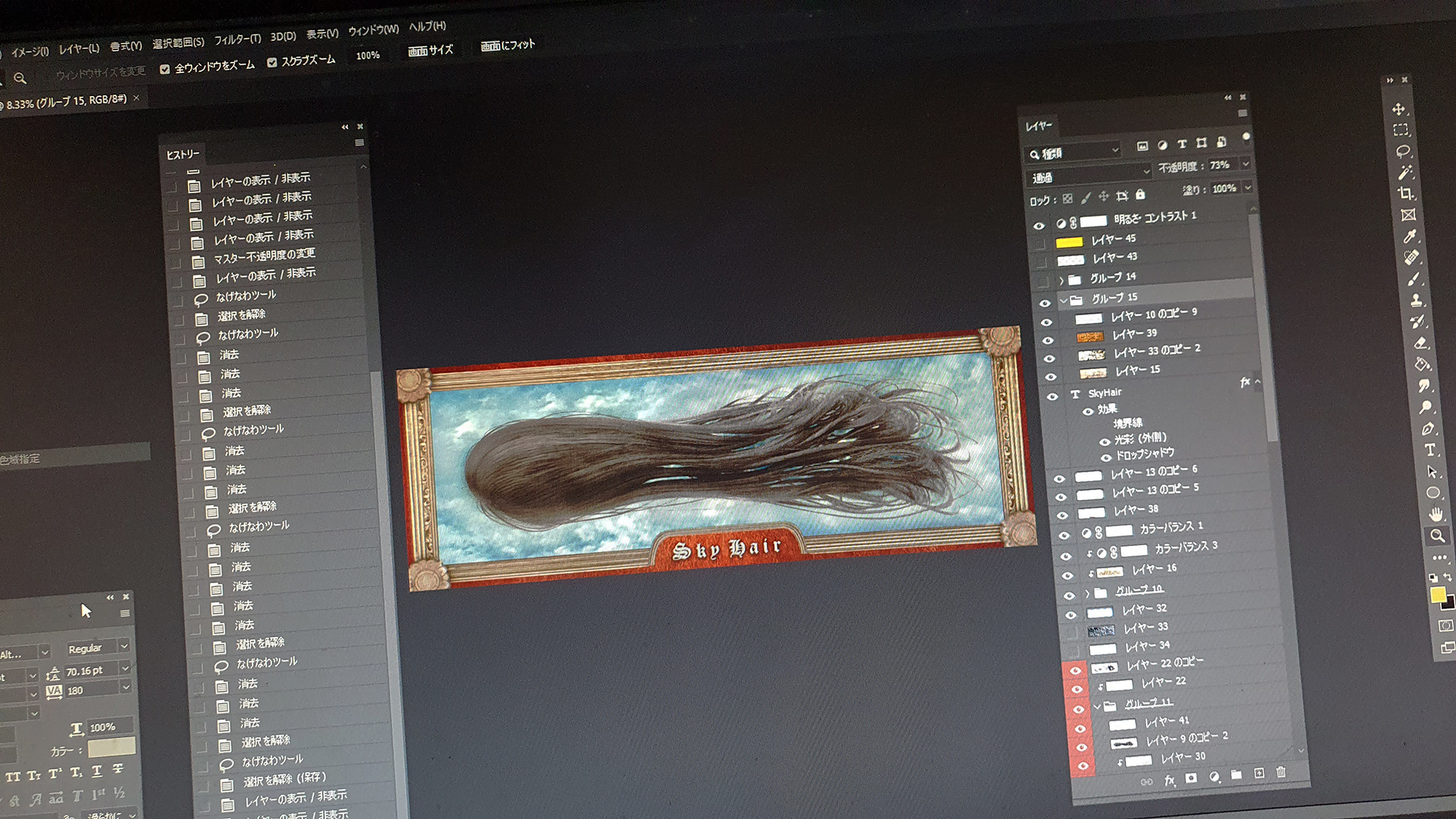Viewport: 1456px width, 819px height.
Task: Select the Dodge tool
Action: pyautogui.click(x=1426, y=407)
